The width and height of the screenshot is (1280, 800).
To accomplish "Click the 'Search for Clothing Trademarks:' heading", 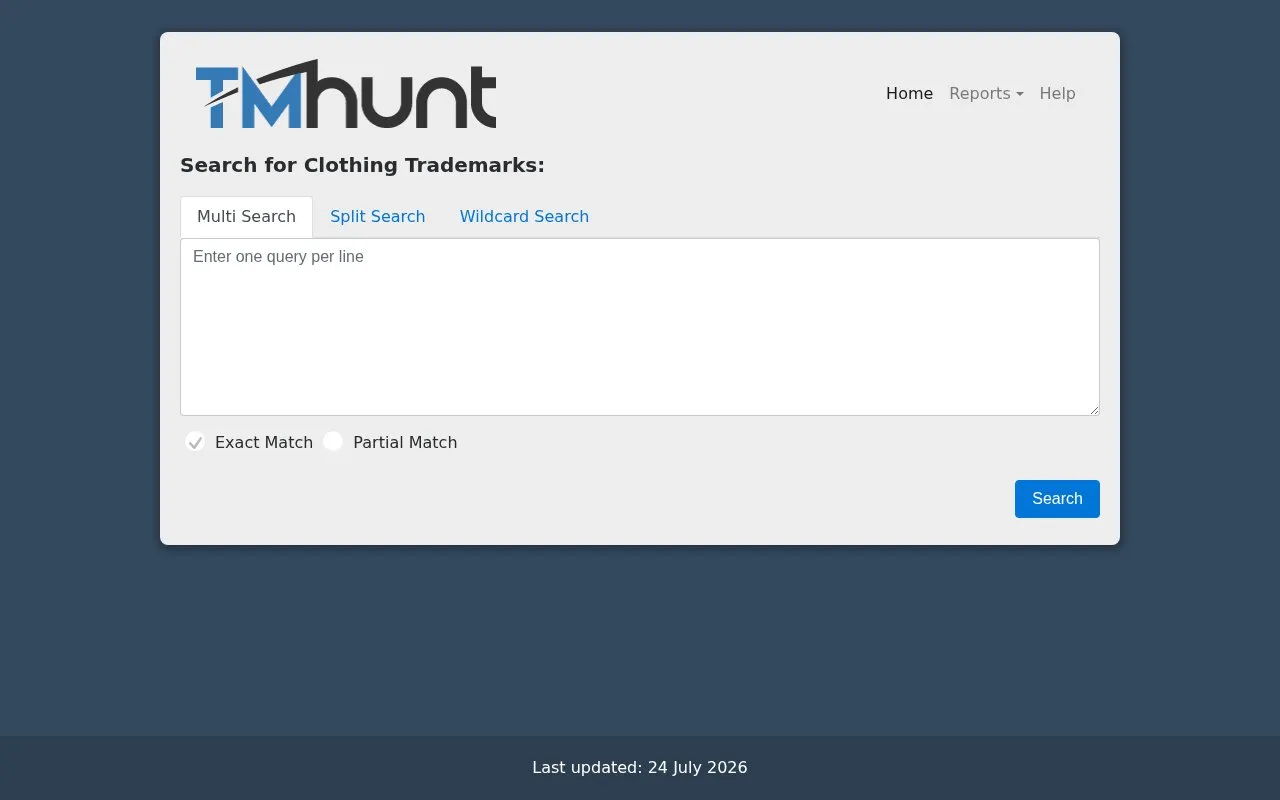I will [362, 165].
